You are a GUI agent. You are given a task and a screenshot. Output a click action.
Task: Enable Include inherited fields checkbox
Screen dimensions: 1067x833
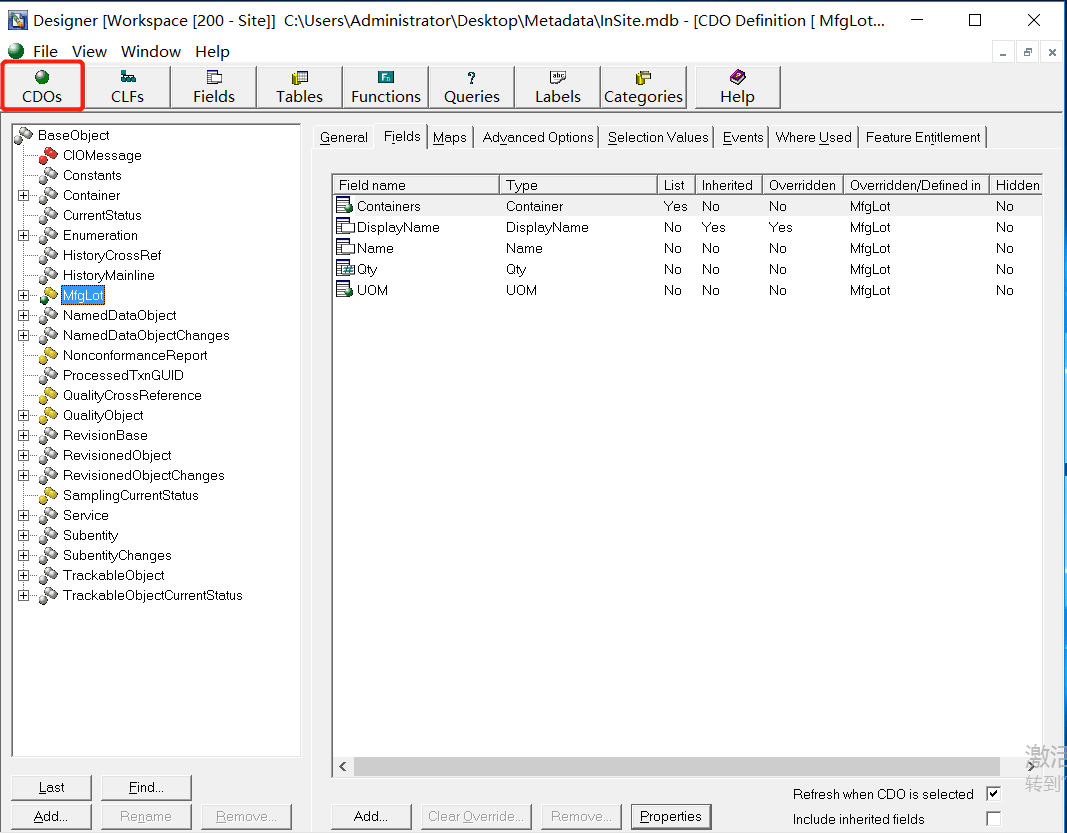(993, 819)
